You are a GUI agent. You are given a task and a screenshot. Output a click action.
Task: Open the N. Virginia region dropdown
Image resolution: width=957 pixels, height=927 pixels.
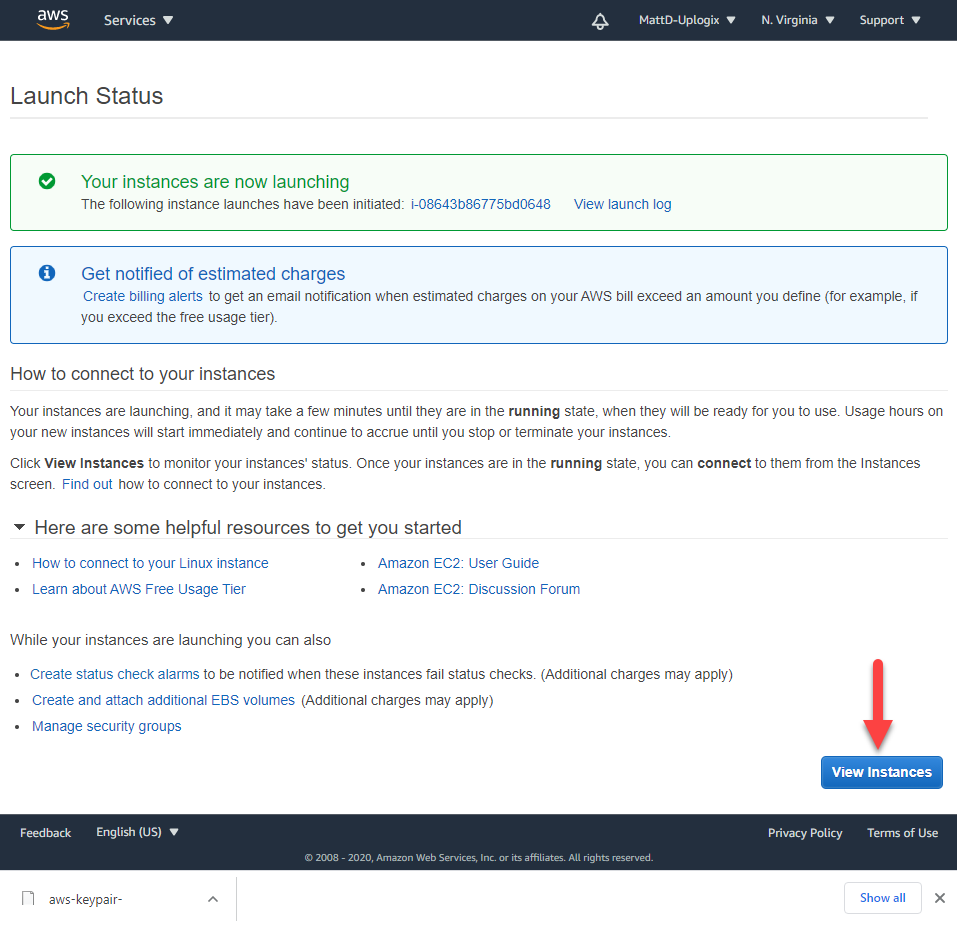point(797,19)
